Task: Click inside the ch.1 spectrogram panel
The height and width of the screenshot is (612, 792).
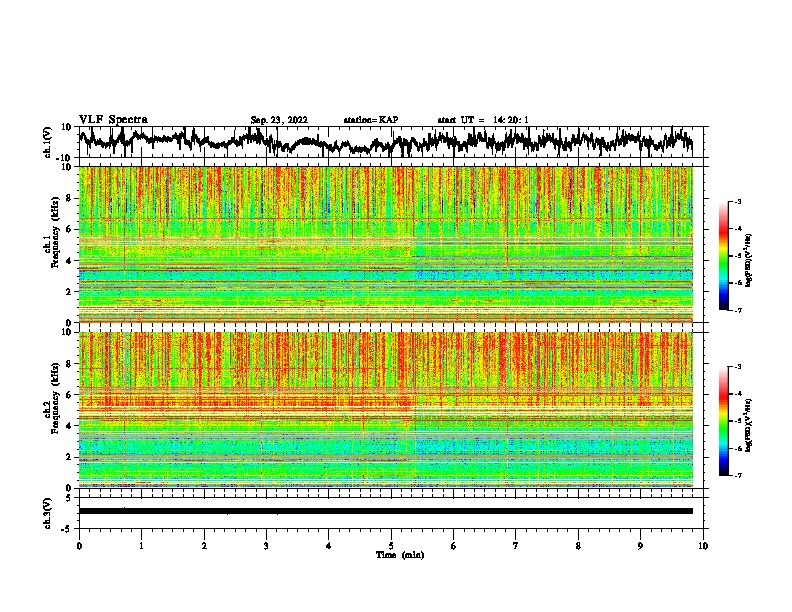Action: click(x=385, y=244)
